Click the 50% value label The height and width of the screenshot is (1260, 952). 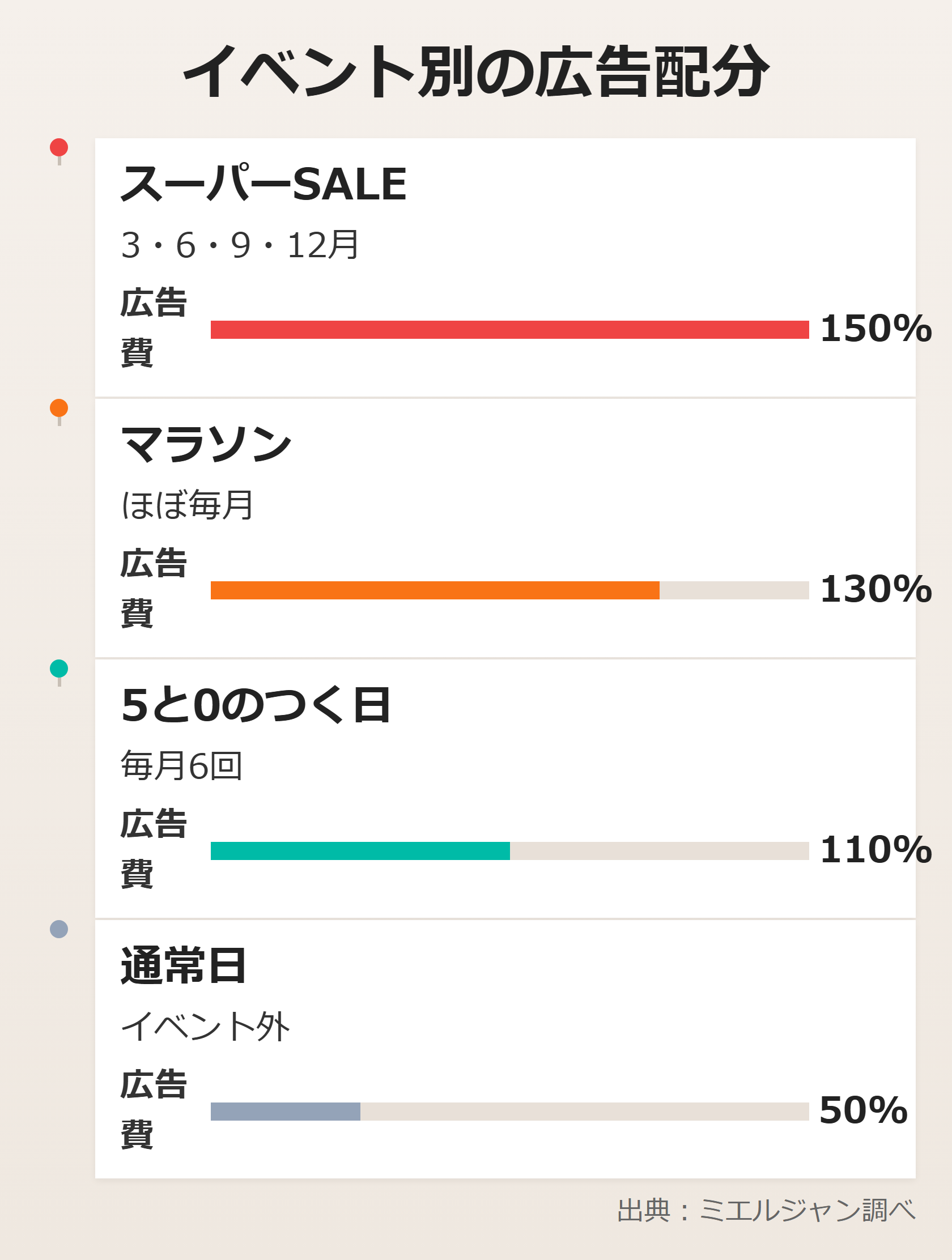pyautogui.click(x=862, y=1110)
